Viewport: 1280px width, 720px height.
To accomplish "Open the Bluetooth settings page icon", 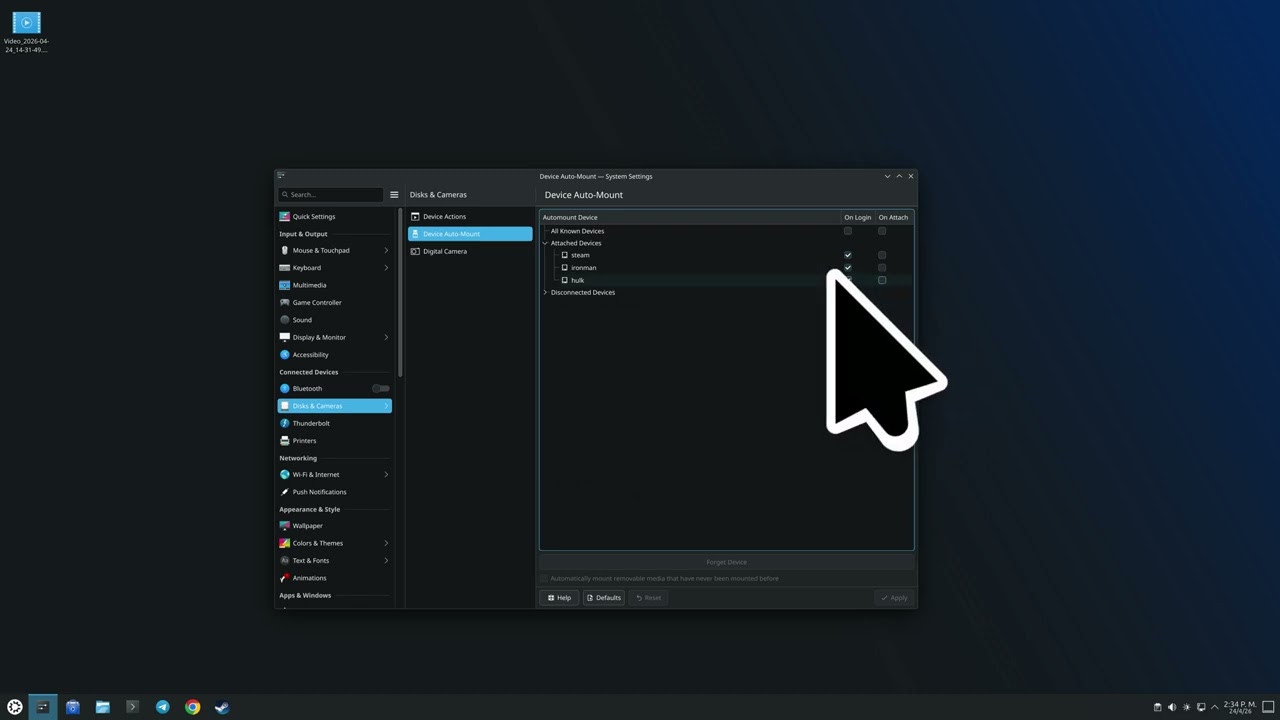I will (285, 388).
